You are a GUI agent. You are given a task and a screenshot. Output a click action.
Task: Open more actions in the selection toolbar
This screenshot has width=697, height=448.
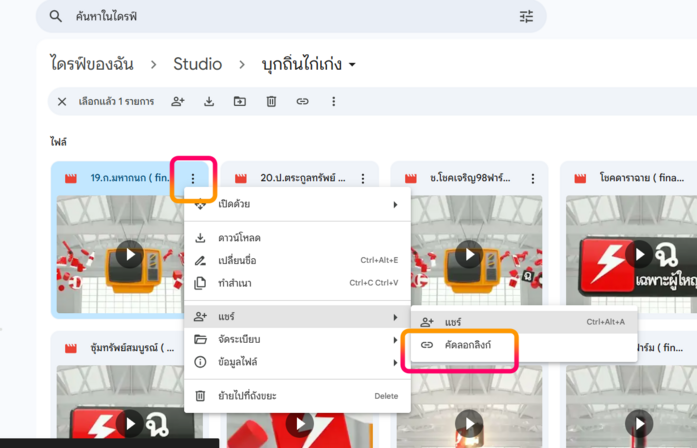pyautogui.click(x=333, y=101)
